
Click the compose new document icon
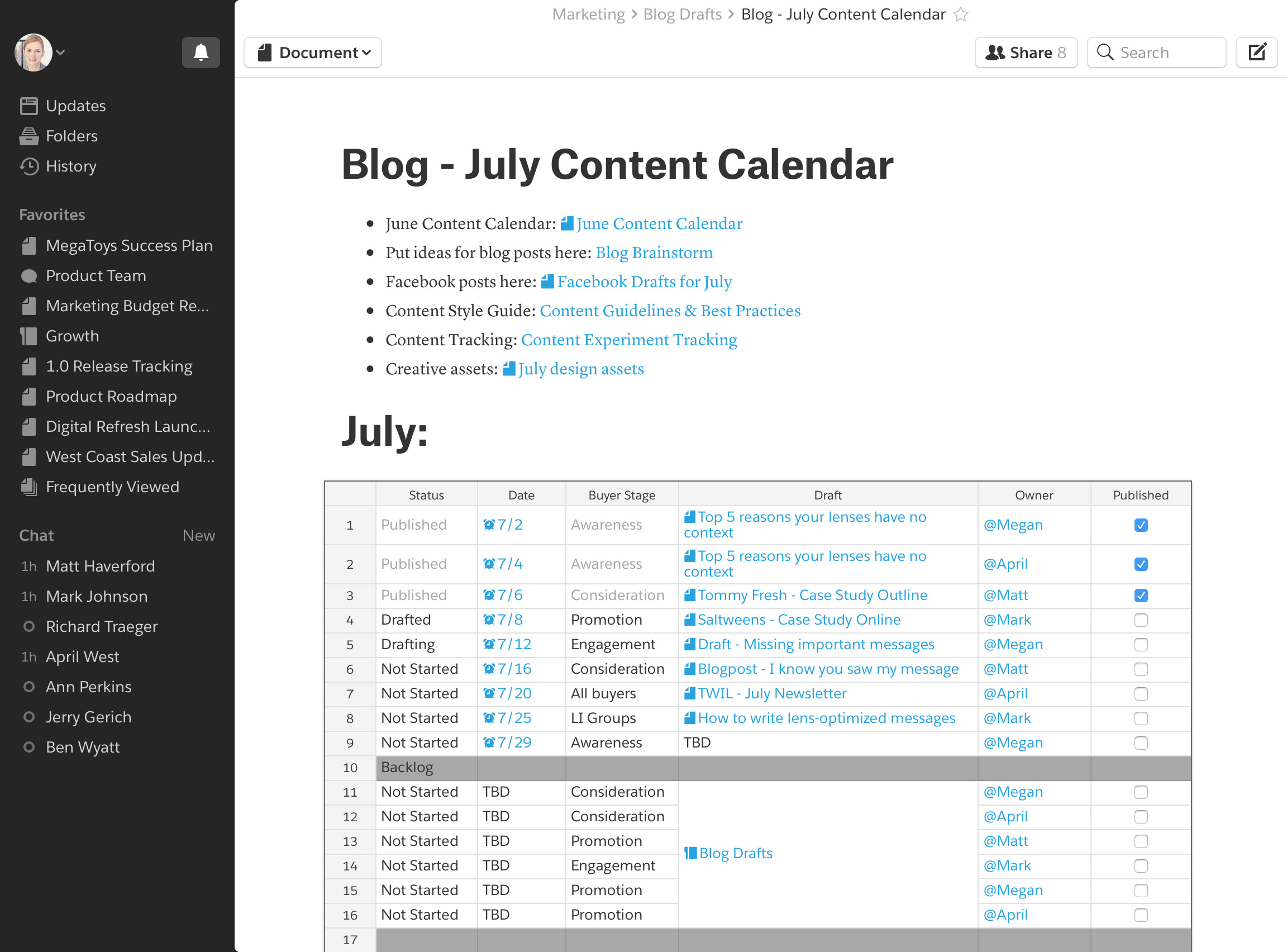tap(1256, 53)
